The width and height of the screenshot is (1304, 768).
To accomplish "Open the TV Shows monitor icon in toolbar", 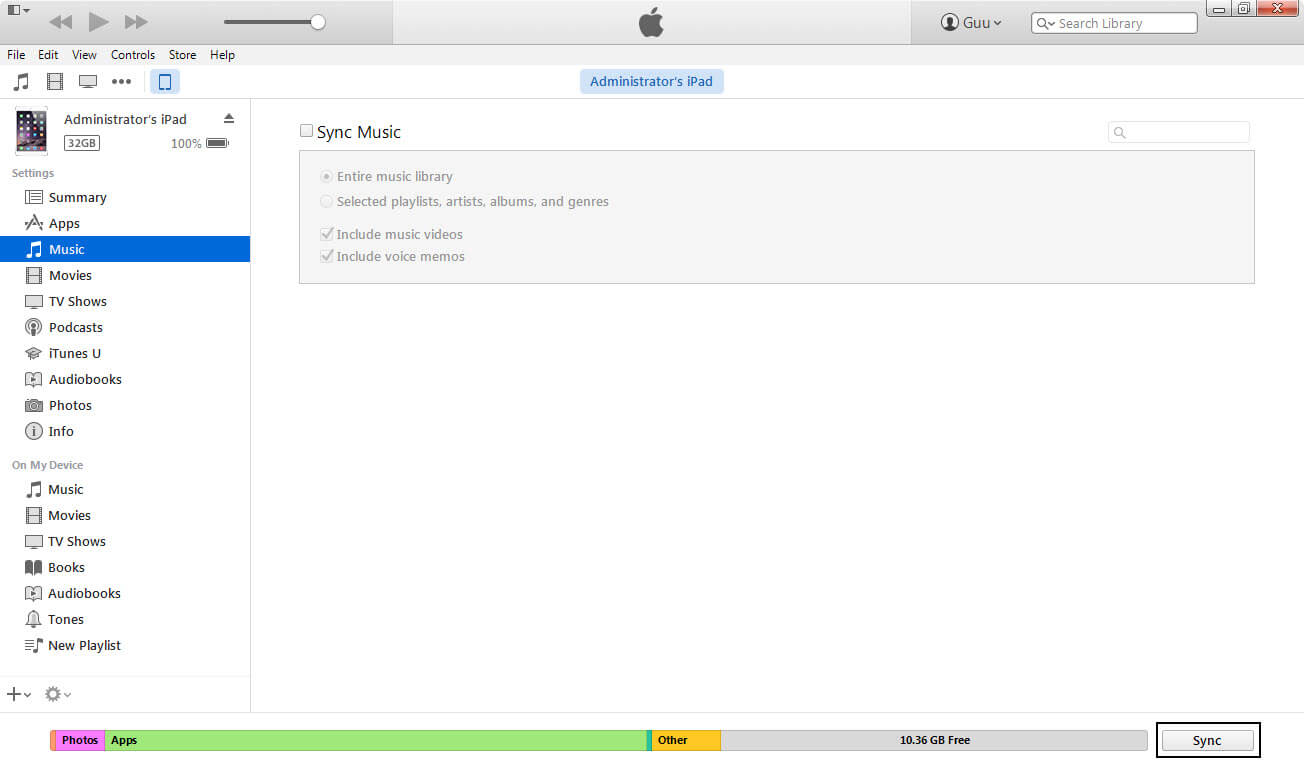I will click(x=88, y=82).
